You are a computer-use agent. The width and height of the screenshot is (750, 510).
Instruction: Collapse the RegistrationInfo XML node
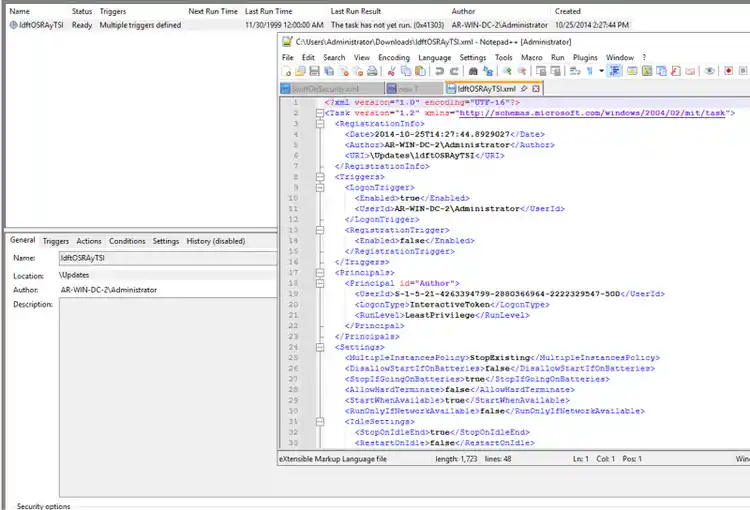click(x=319, y=123)
